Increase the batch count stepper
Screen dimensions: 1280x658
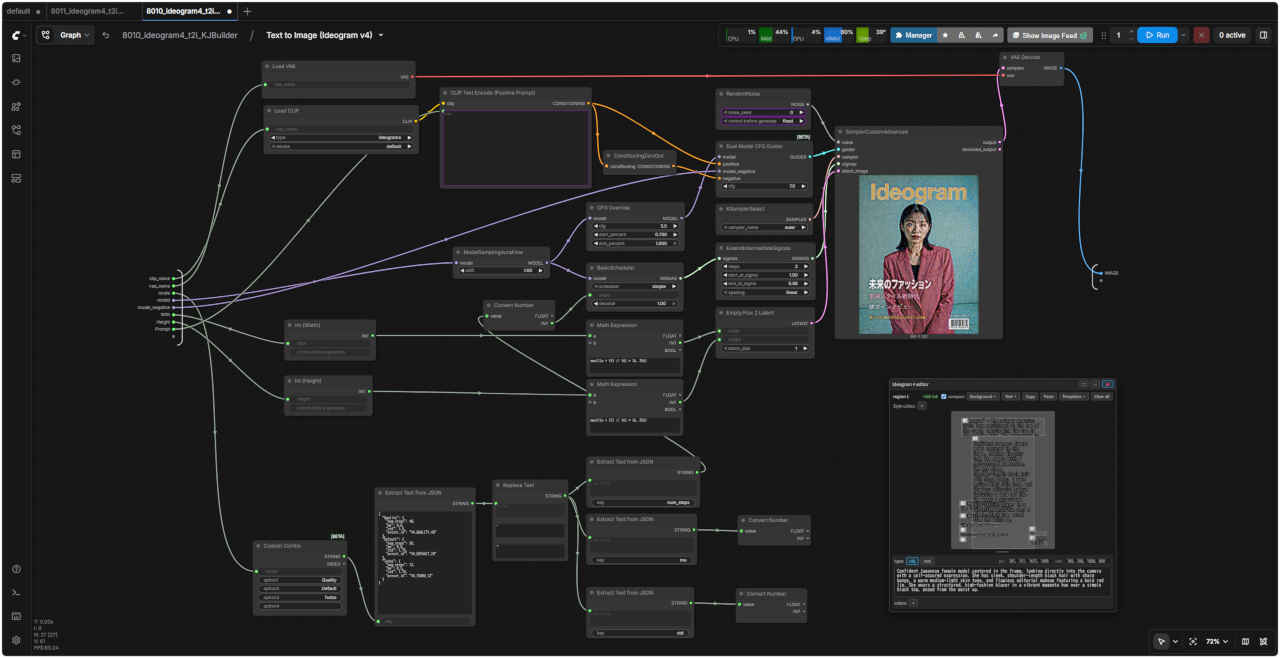coord(1131,31)
